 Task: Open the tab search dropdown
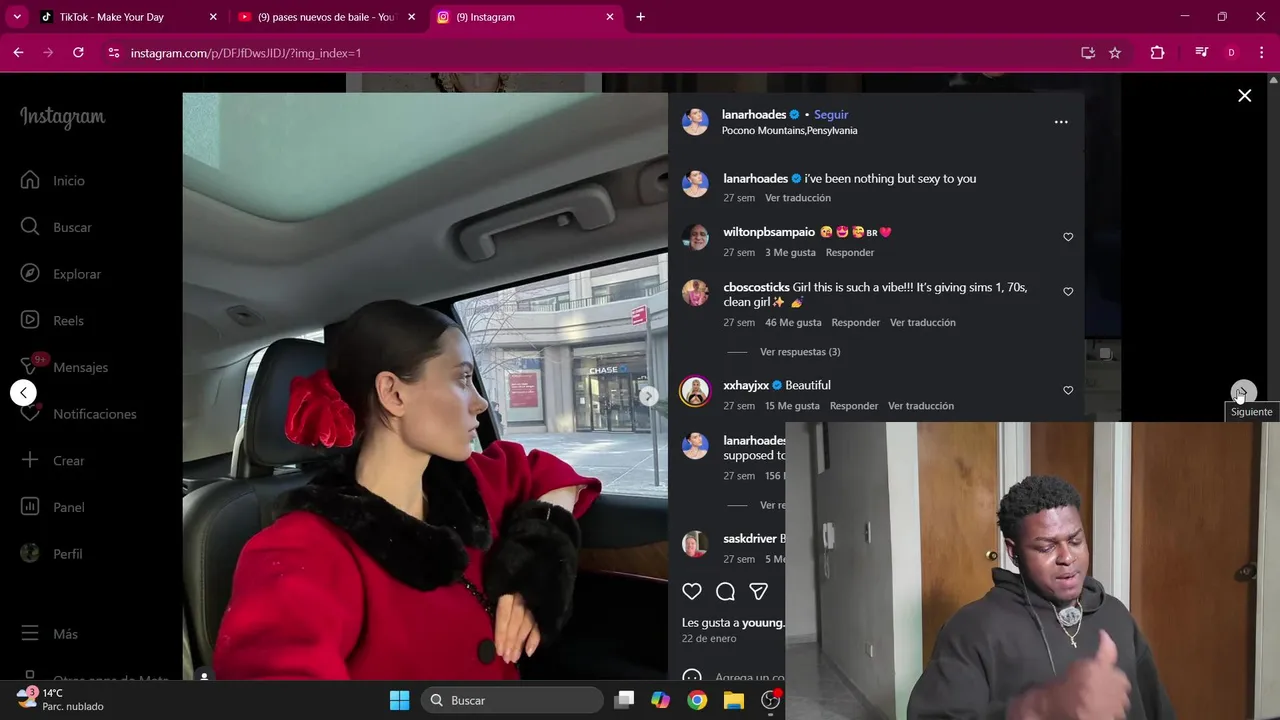(x=16, y=17)
